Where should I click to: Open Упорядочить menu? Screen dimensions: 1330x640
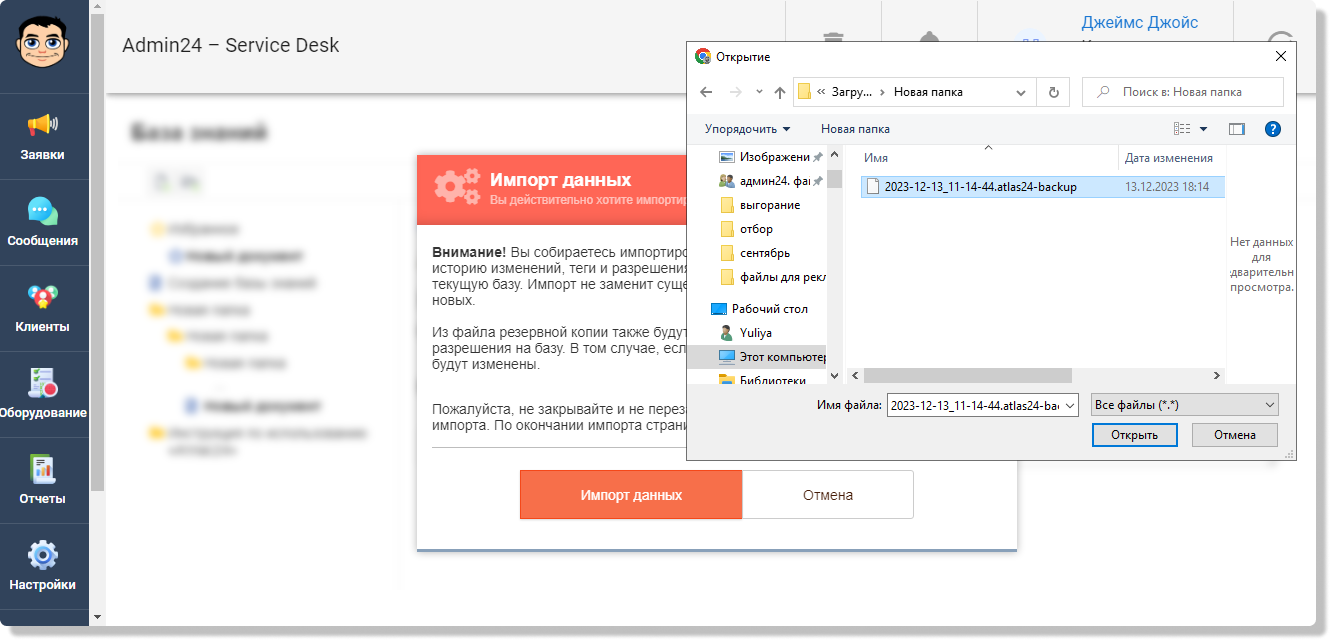[747, 129]
